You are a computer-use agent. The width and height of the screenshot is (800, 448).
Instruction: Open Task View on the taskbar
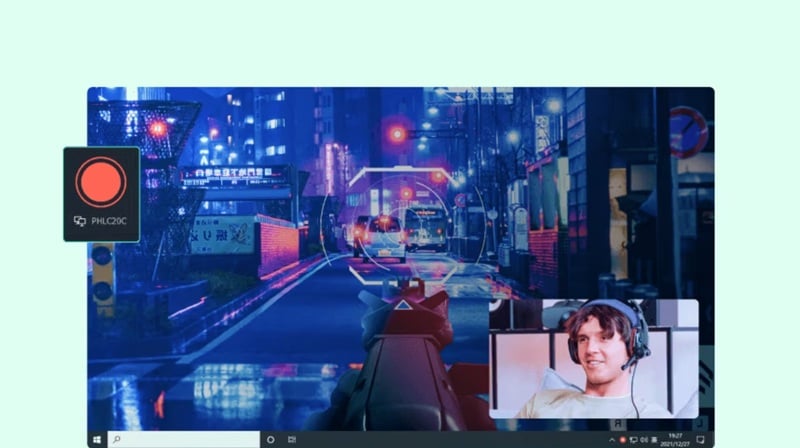pyautogui.click(x=292, y=439)
